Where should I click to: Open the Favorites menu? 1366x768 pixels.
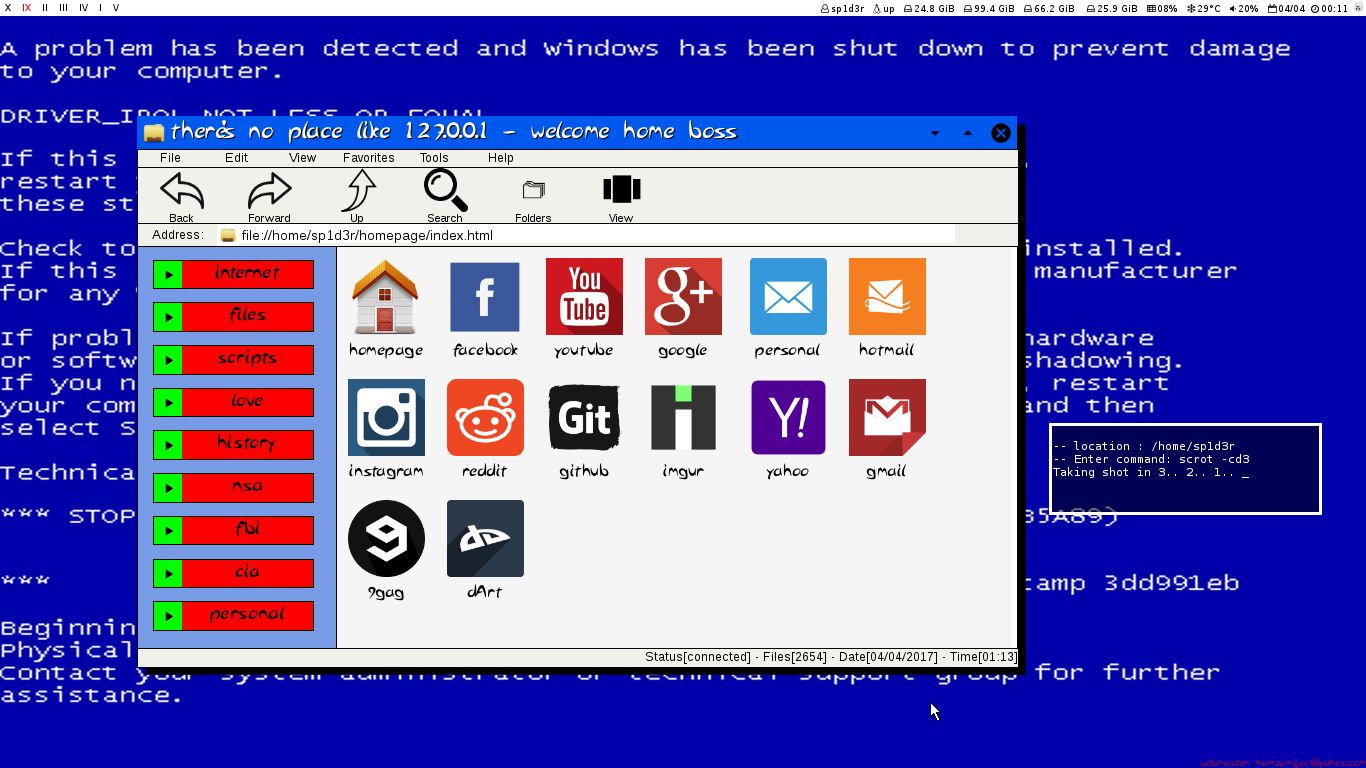(x=368, y=157)
